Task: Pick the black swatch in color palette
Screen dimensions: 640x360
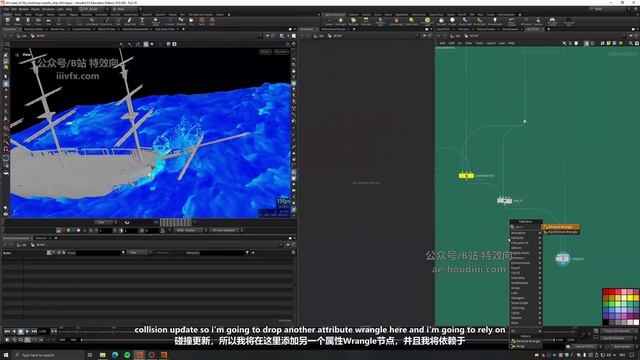Action: [x=606, y=322]
